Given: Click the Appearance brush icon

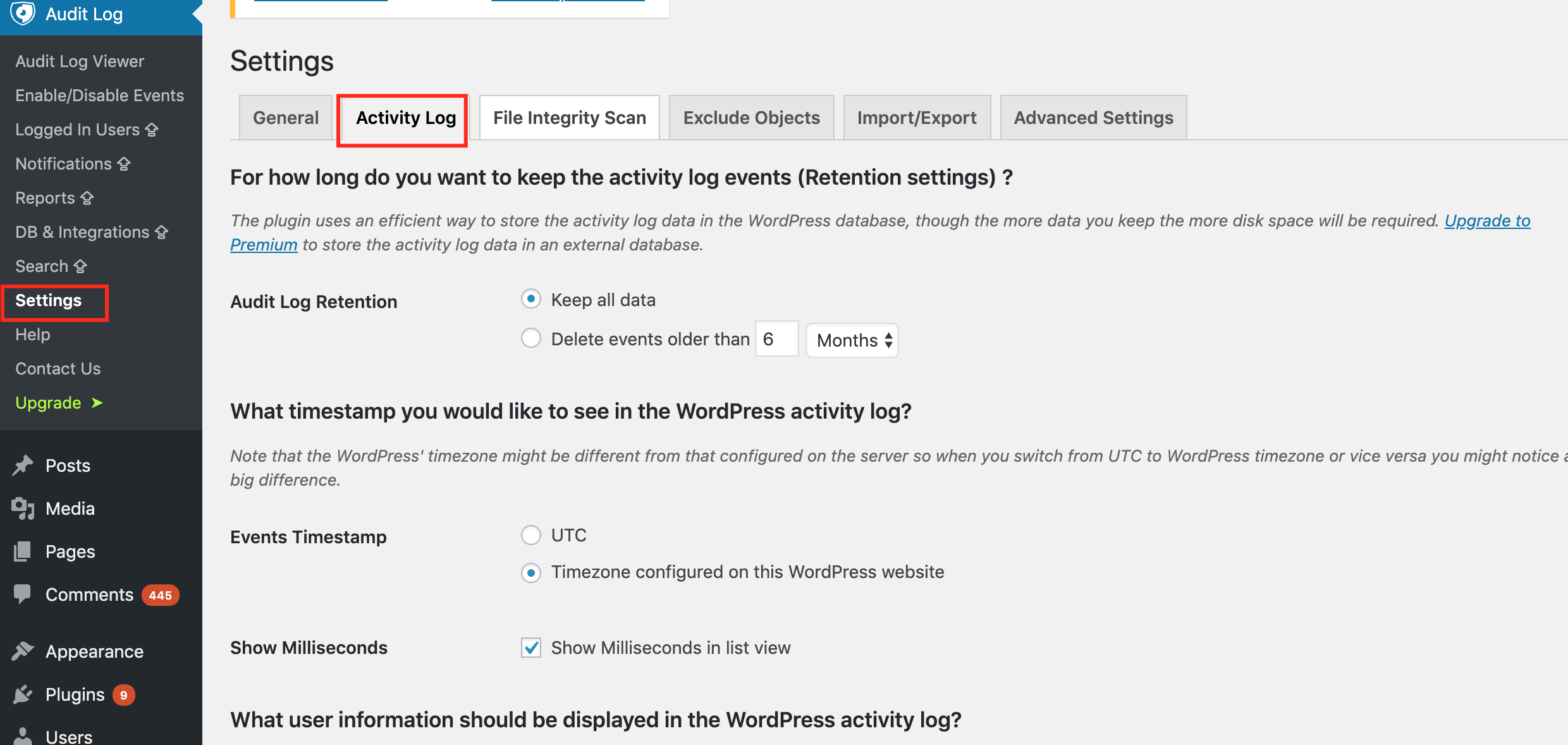Looking at the screenshot, I should click(x=23, y=651).
